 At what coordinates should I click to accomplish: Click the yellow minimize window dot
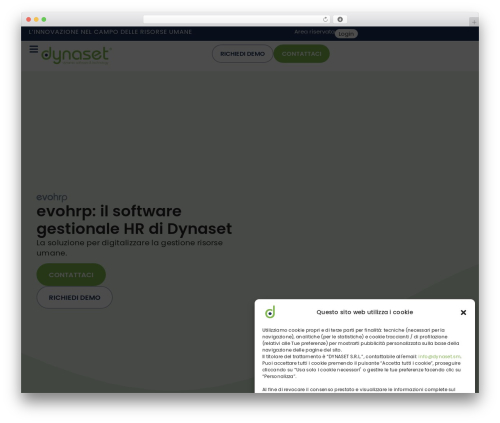[36, 19]
